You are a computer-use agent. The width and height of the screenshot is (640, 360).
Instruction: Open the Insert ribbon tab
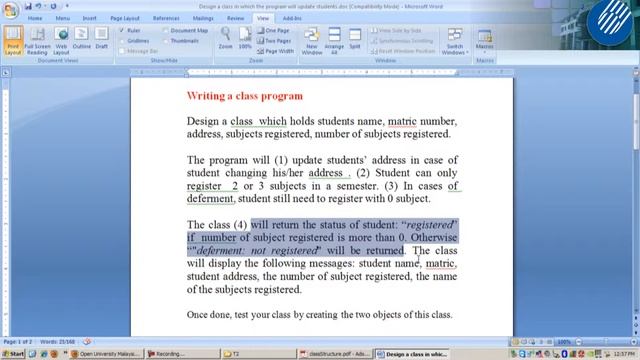pos(89,18)
